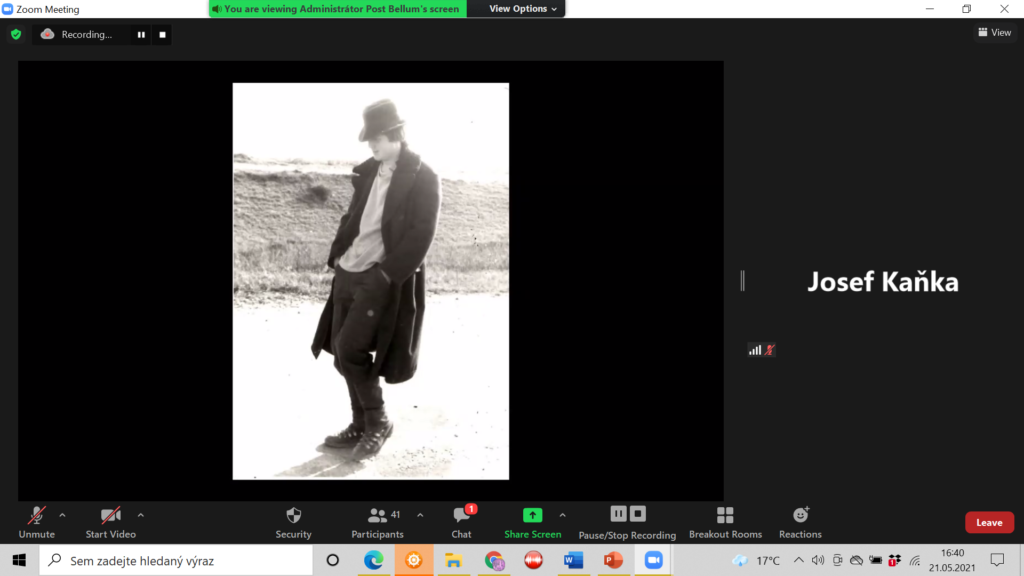
Task: Open PowerPoint from the taskbar
Action: [x=613, y=560]
